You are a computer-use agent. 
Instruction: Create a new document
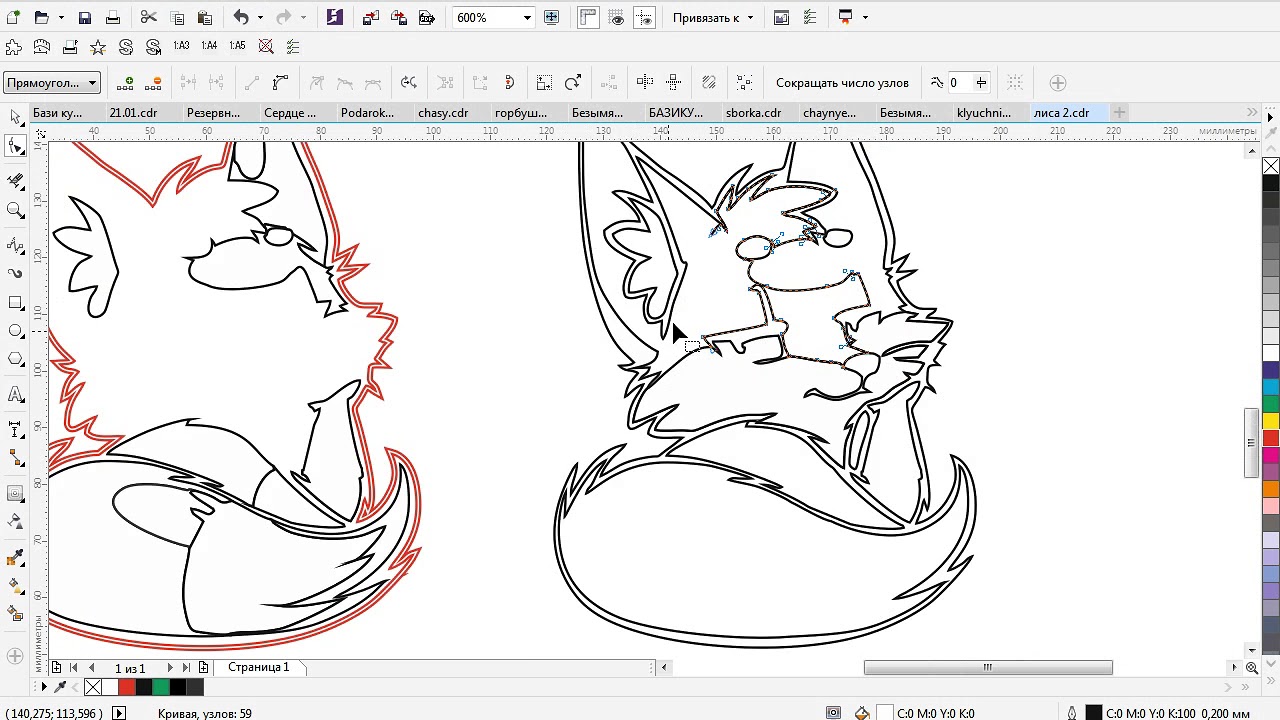(13, 17)
